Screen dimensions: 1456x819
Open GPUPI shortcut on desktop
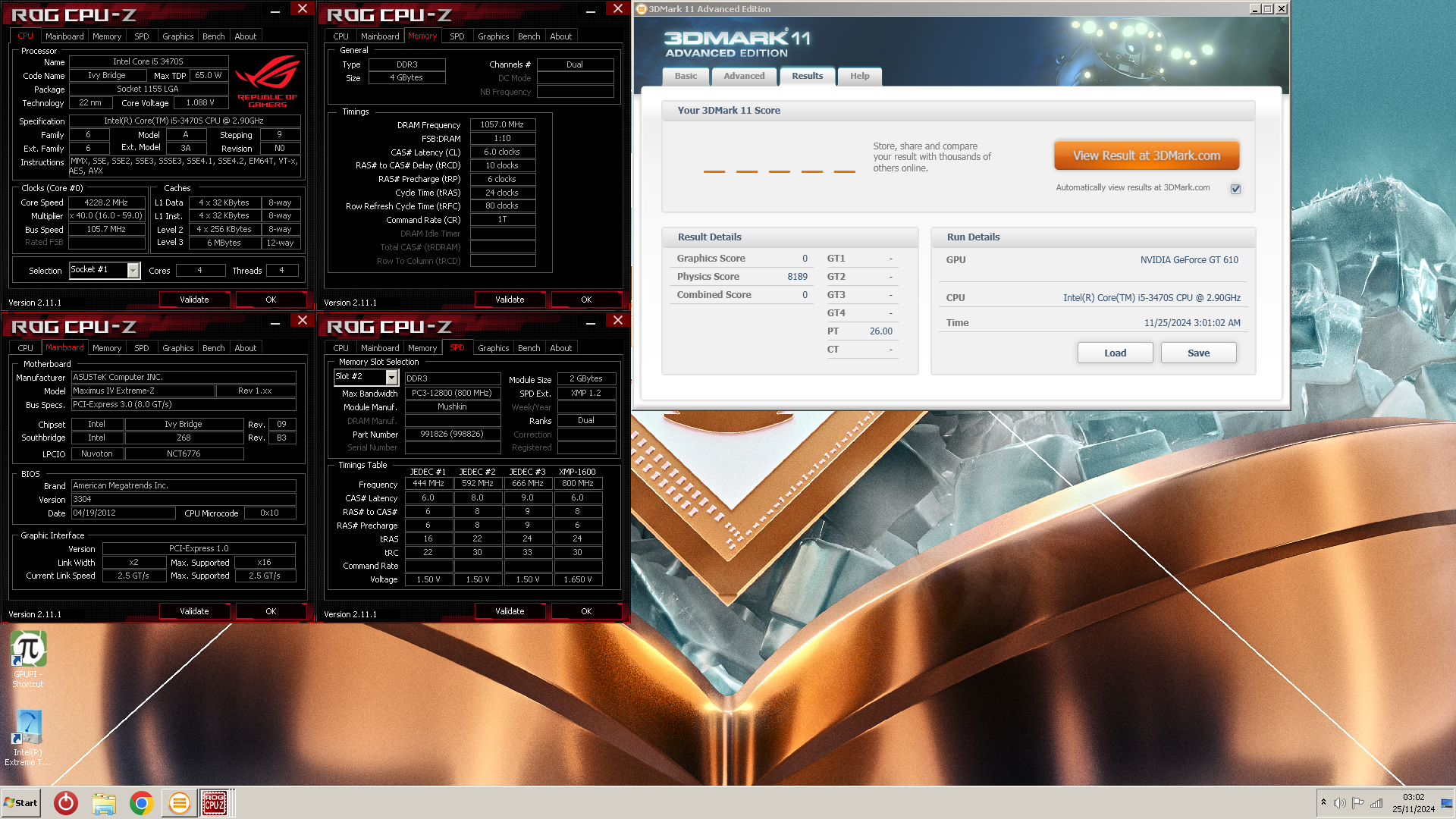(28, 659)
